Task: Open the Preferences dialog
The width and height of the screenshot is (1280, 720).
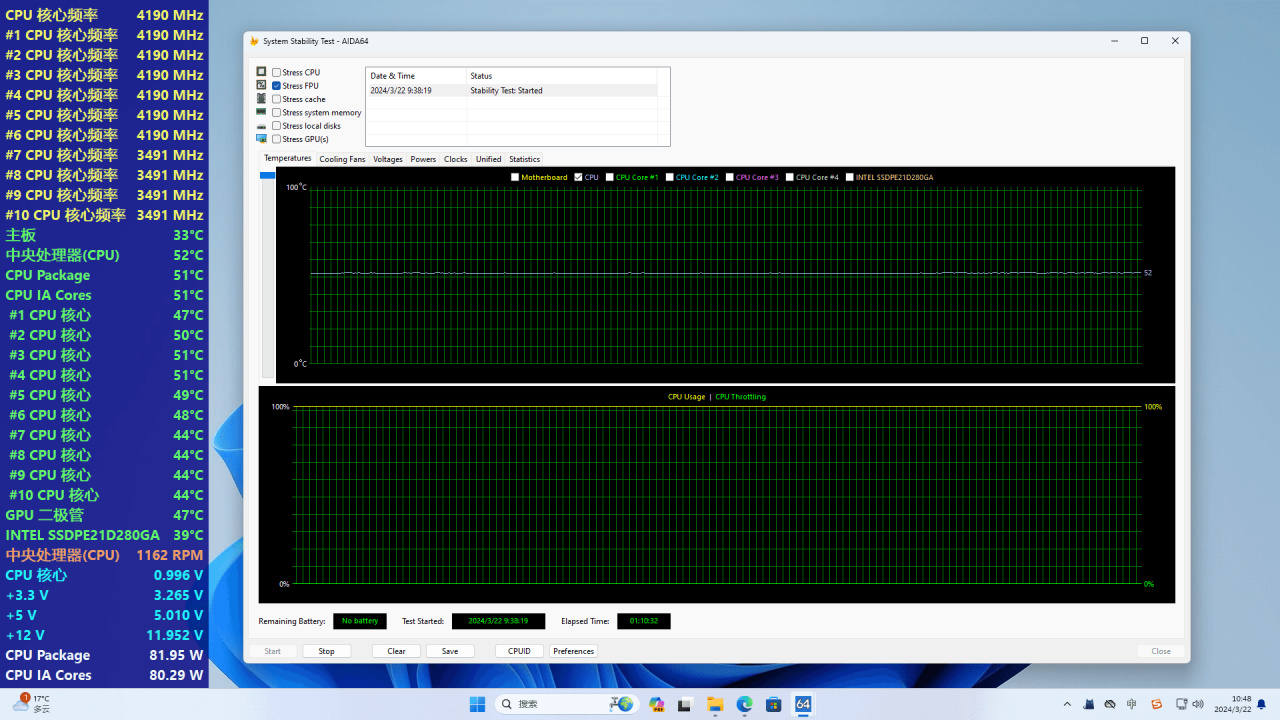Action: tap(574, 651)
